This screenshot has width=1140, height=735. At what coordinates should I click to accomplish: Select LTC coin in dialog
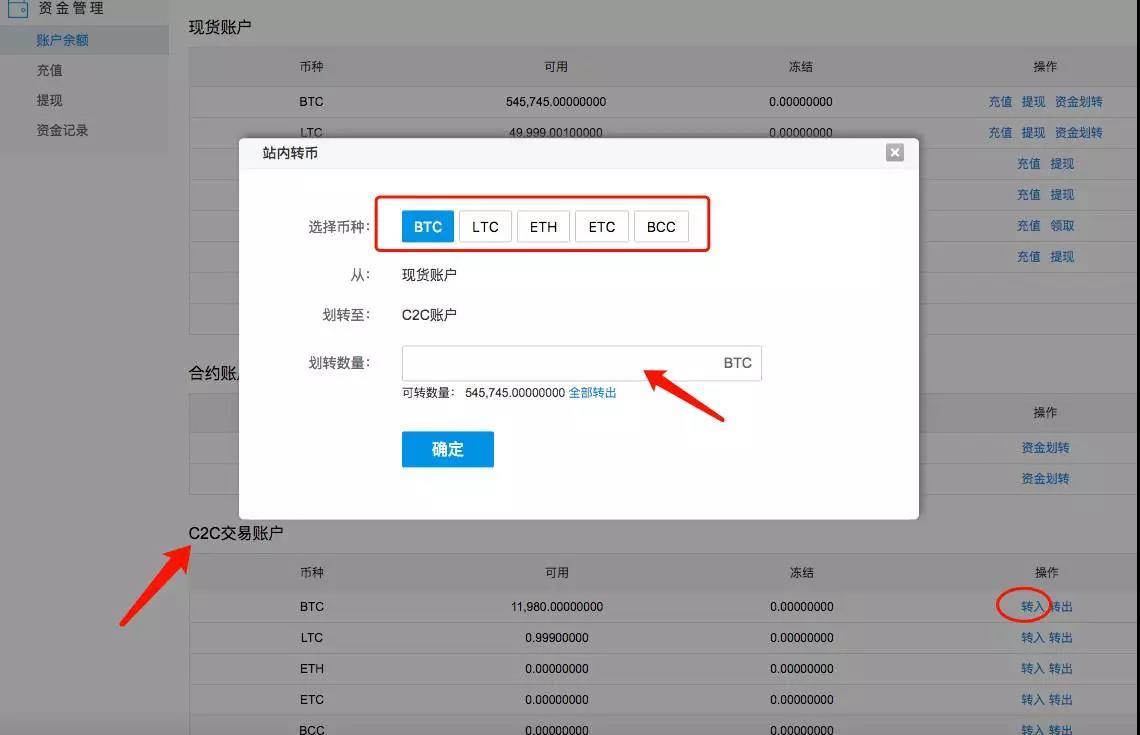pos(485,227)
